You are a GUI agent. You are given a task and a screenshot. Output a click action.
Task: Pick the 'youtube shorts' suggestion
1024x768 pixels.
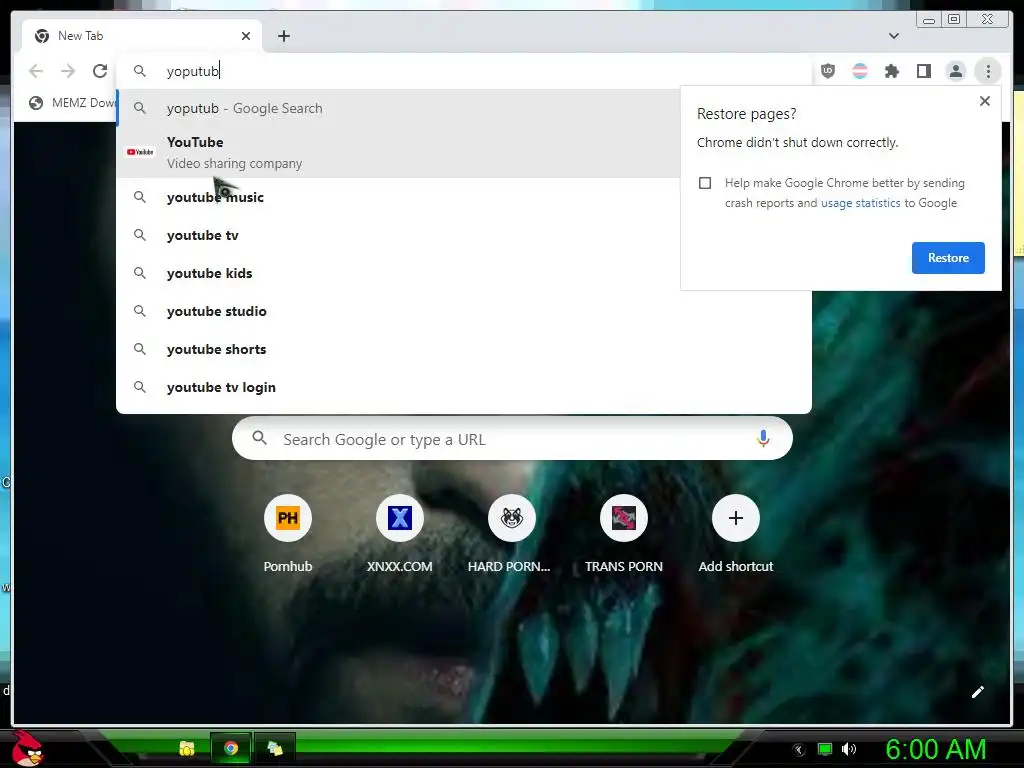click(x=464, y=349)
